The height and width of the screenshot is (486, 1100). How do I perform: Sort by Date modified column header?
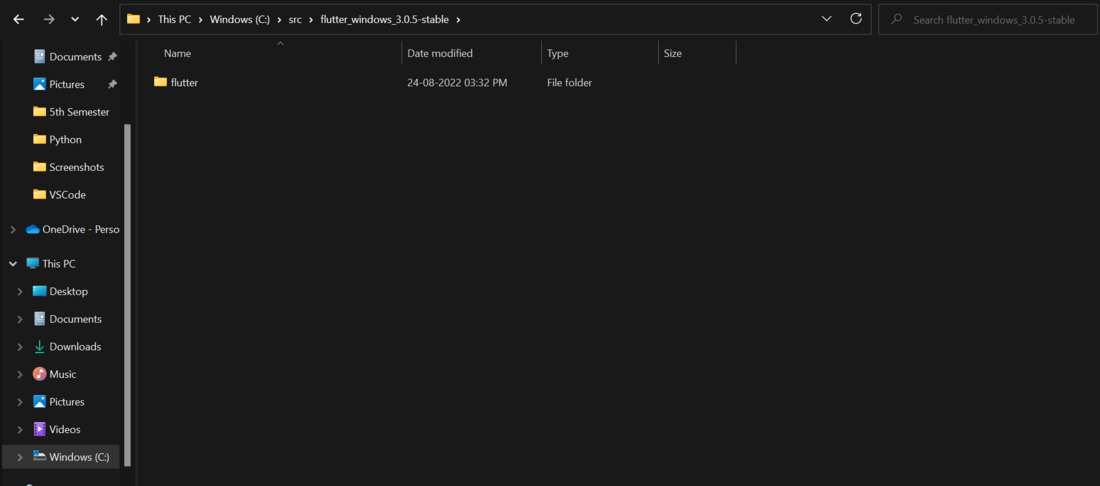coord(440,53)
